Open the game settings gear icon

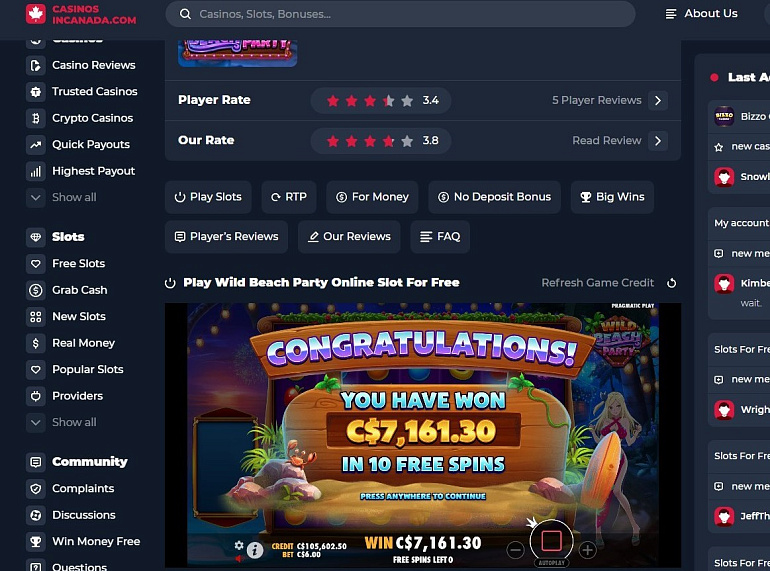coord(239,545)
